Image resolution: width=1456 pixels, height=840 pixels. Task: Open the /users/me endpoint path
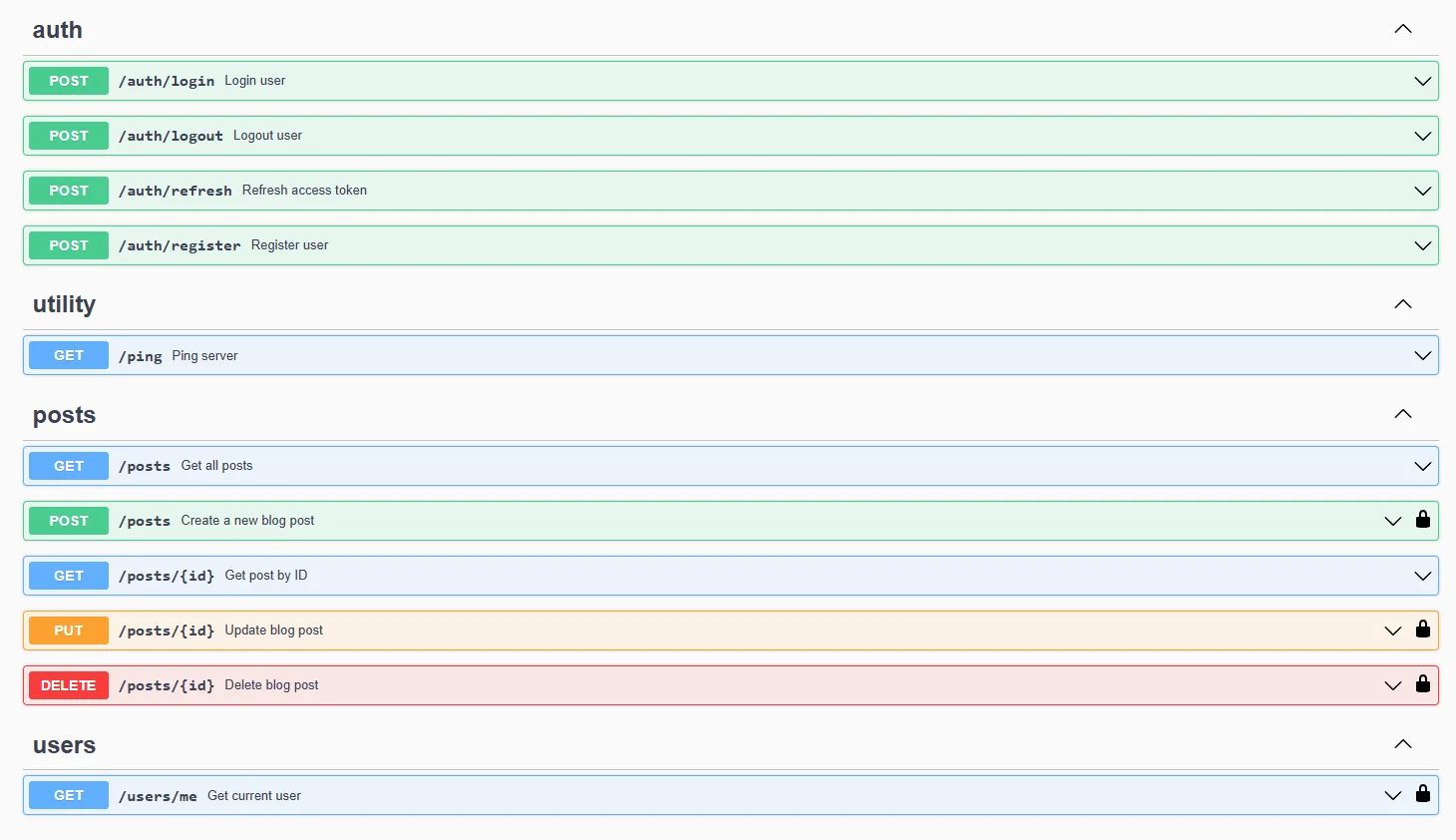(158, 796)
